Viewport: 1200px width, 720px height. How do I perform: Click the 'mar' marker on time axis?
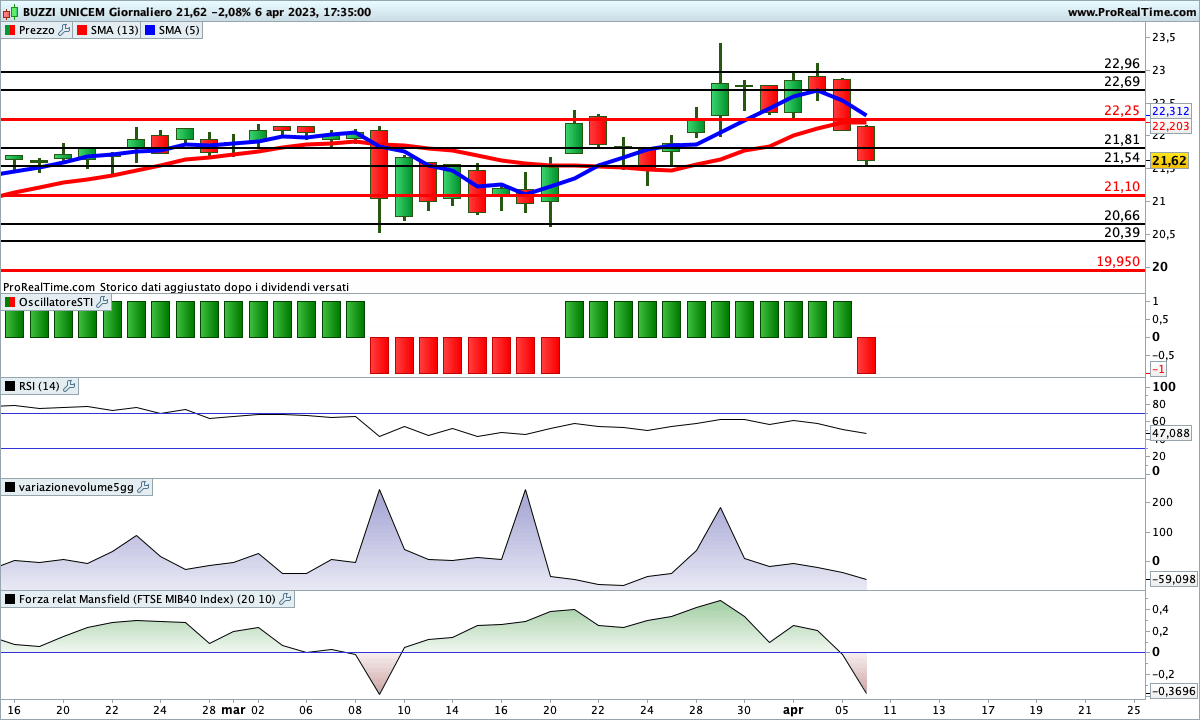click(232, 709)
